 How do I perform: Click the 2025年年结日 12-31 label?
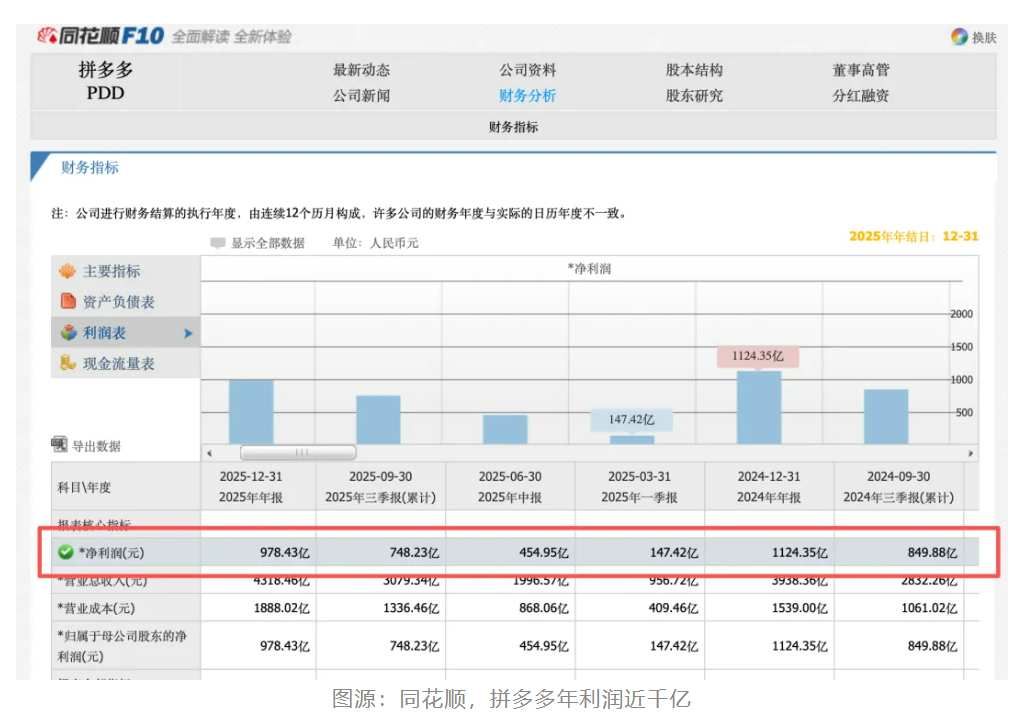tap(913, 236)
